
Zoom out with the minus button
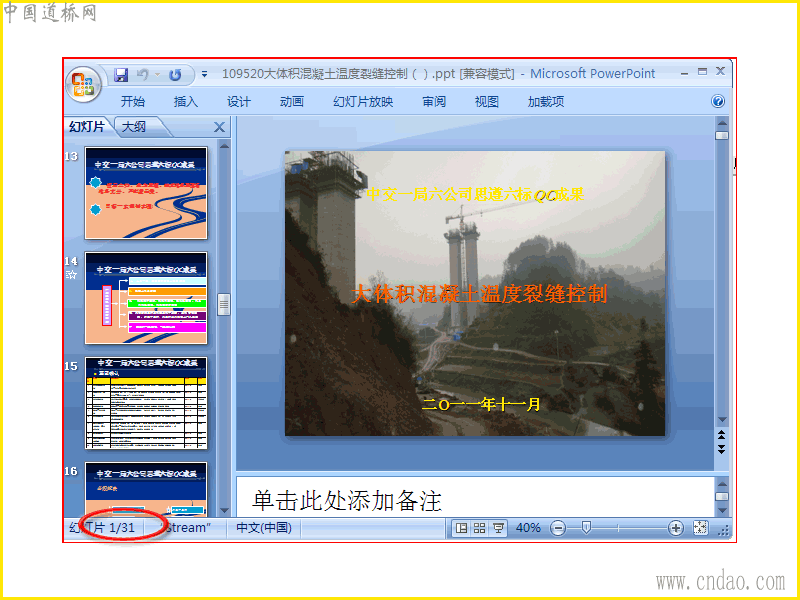558,528
